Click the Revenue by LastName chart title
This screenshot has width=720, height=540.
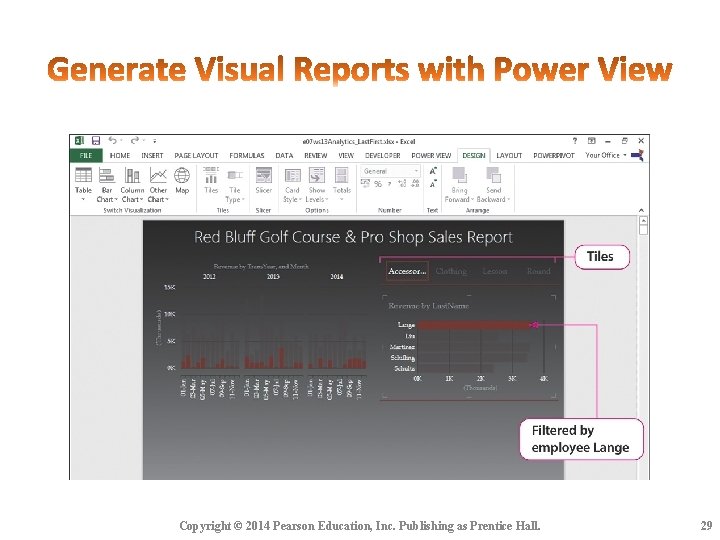[x=428, y=306]
